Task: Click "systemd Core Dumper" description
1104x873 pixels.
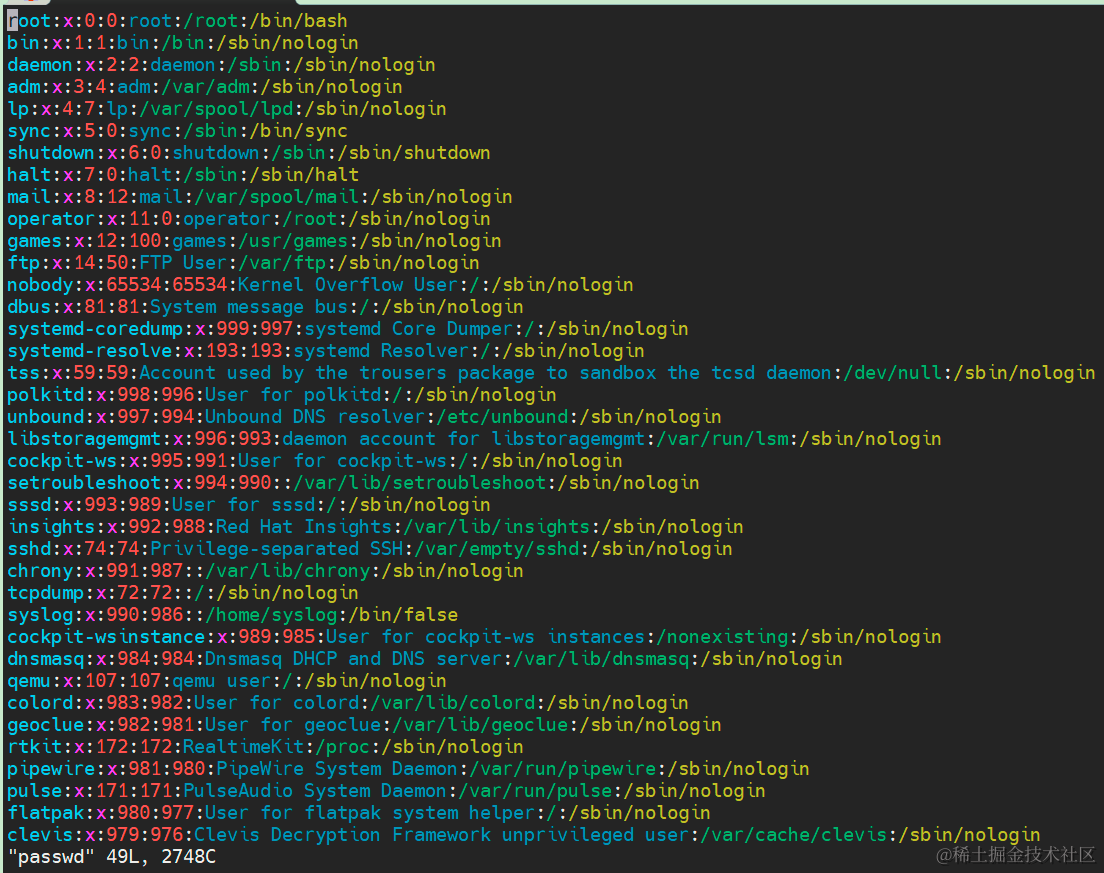Action: tap(408, 329)
